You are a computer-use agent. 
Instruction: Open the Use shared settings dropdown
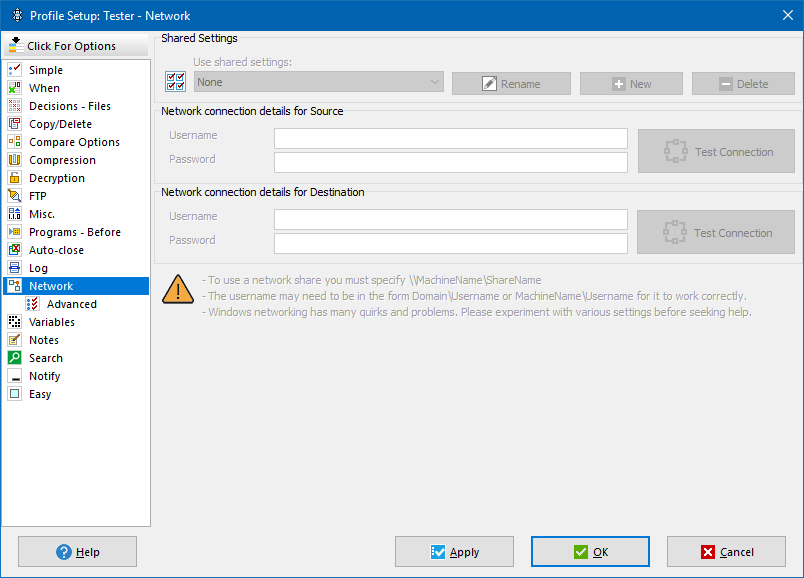[318, 83]
